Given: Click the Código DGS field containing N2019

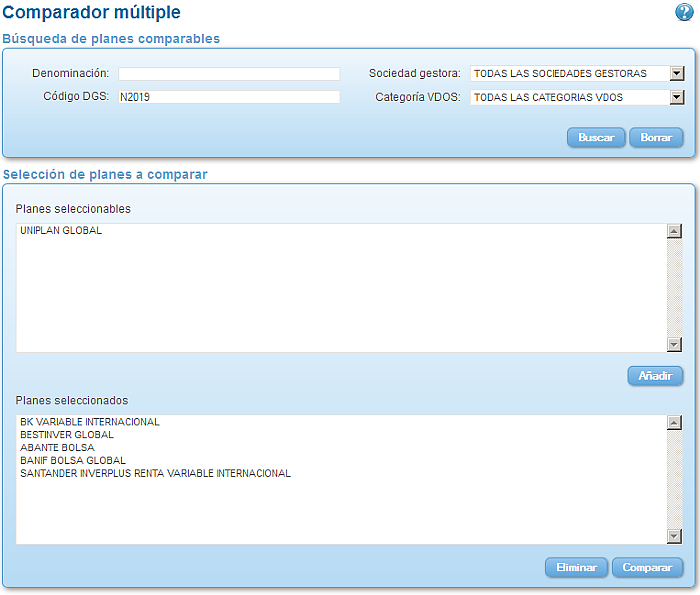Looking at the screenshot, I should 229,97.
